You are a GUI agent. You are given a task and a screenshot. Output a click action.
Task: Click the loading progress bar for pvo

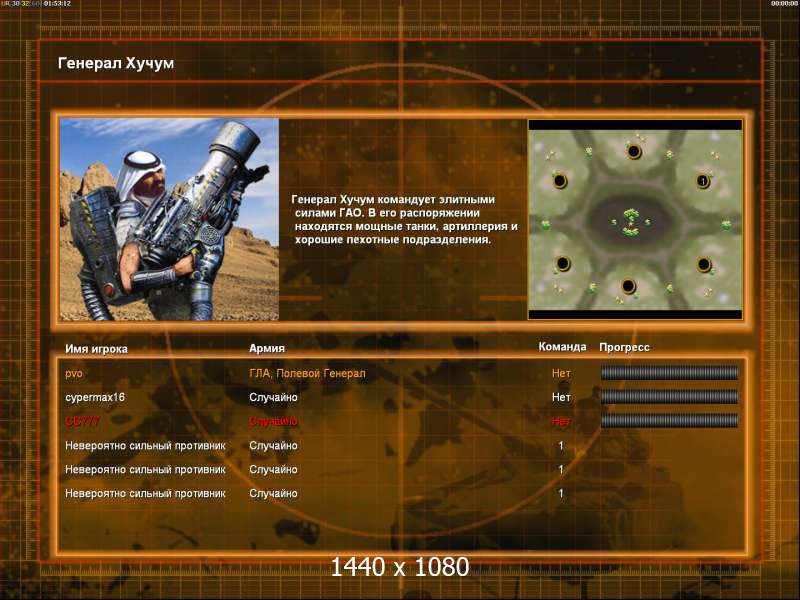[x=669, y=373]
